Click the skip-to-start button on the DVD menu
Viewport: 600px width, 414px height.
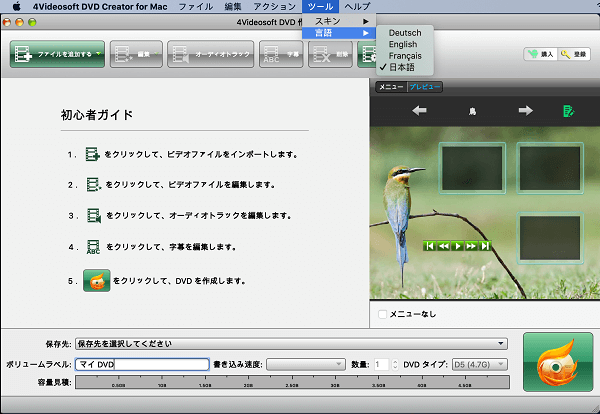pos(430,245)
